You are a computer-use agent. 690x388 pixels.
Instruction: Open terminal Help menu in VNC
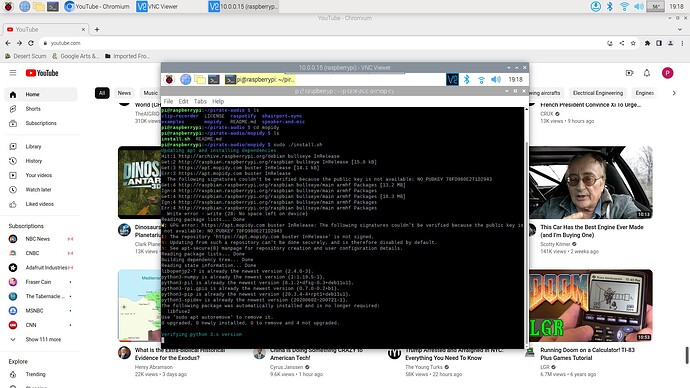(x=218, y=101)
